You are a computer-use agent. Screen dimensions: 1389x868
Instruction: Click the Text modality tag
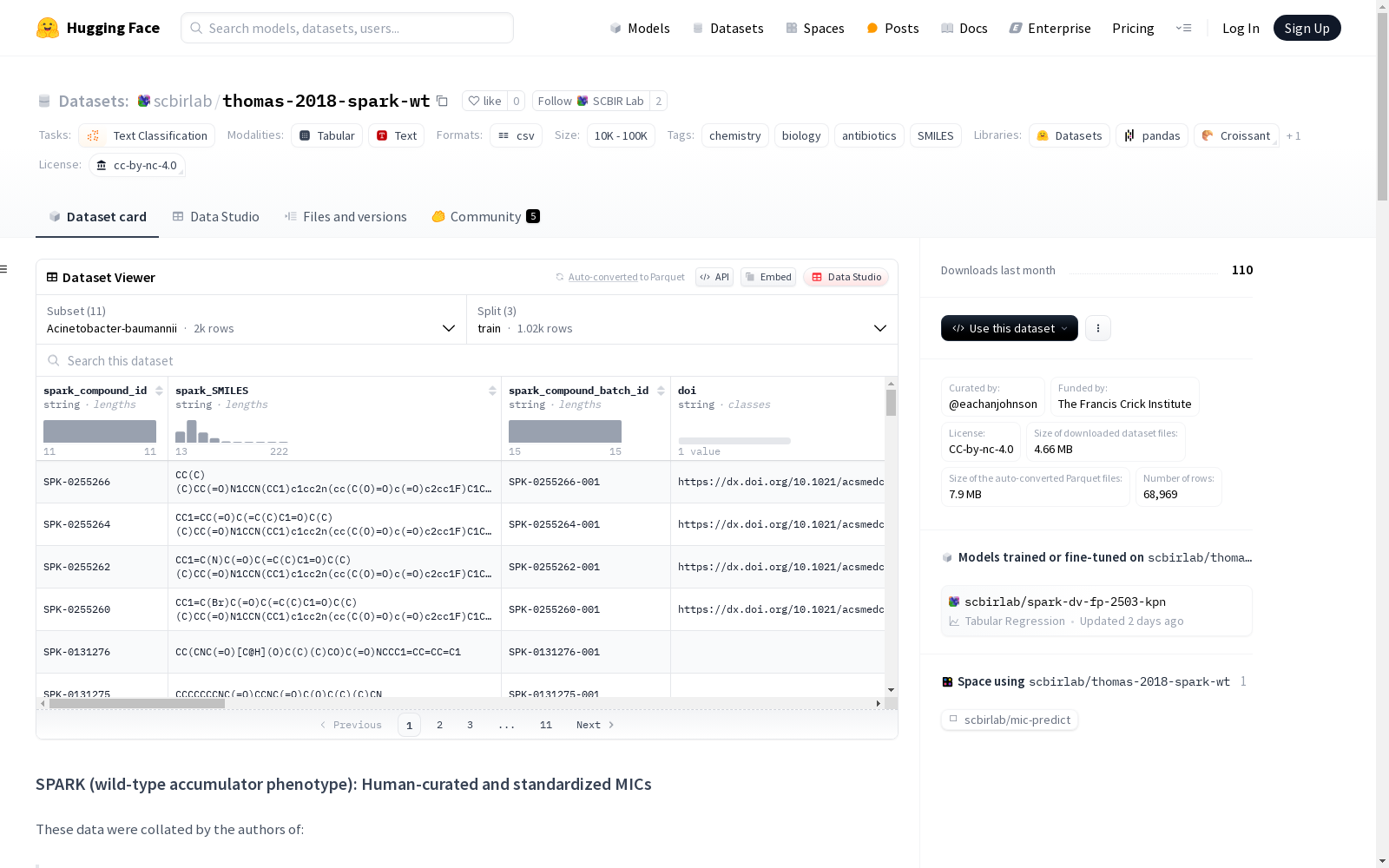(x=397, y=135)
